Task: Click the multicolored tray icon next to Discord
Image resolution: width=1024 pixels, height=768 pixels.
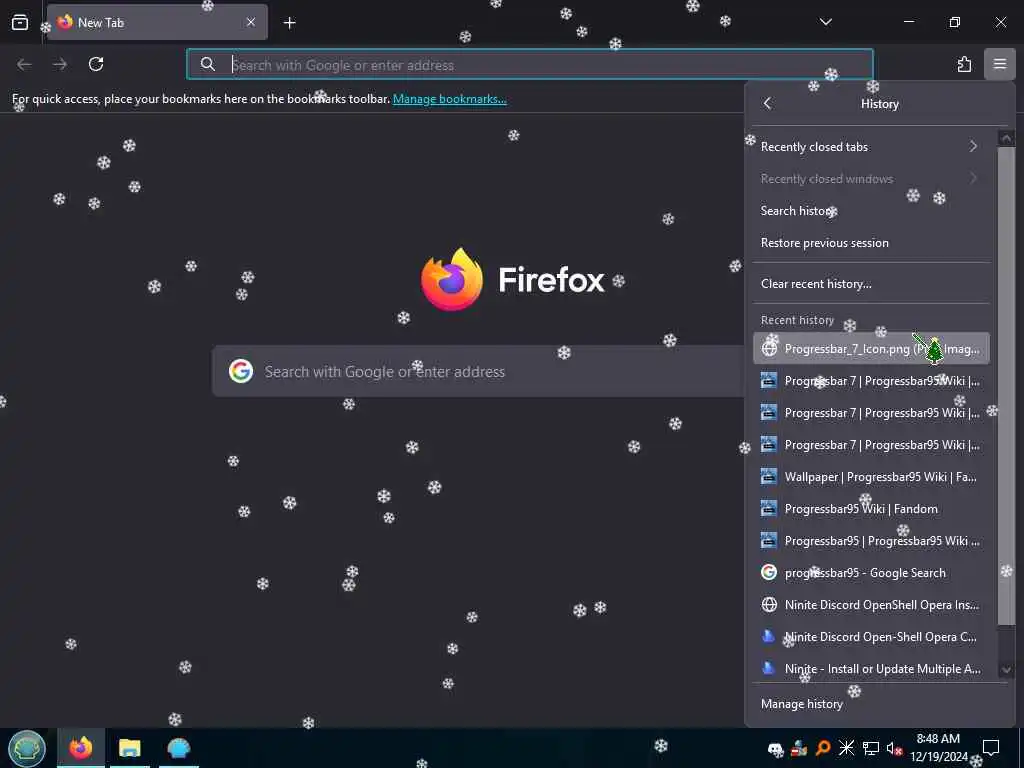Action: click(x=799, y=748)
